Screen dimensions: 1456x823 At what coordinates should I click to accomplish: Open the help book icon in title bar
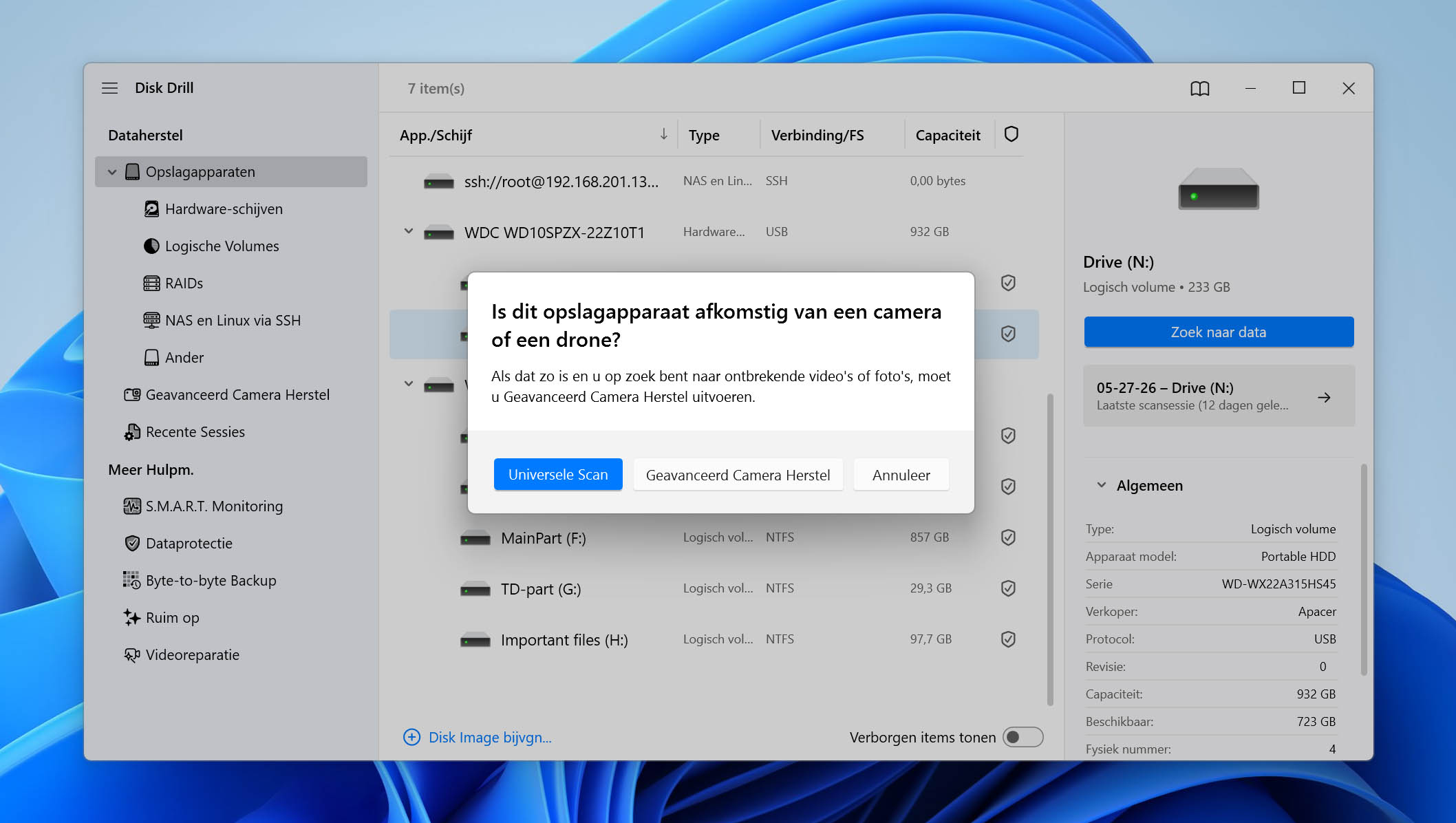point(1199,88)
